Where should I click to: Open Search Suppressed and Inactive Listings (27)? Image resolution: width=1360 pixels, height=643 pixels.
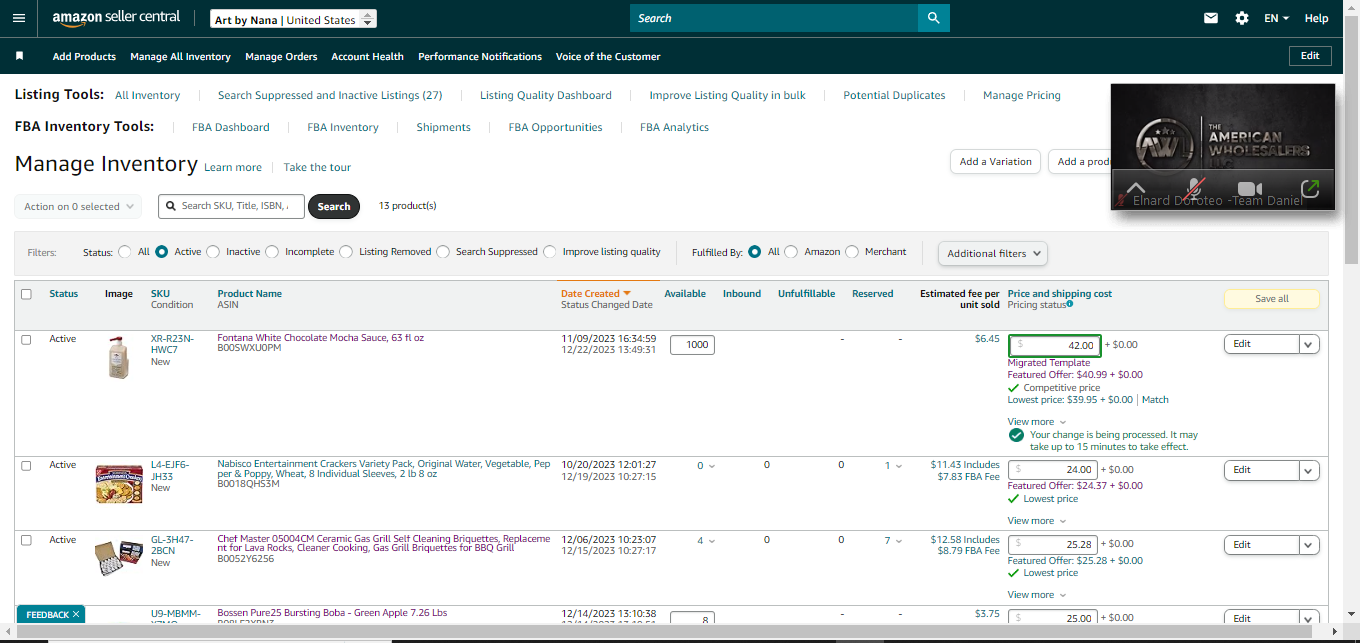click(330, 95)
